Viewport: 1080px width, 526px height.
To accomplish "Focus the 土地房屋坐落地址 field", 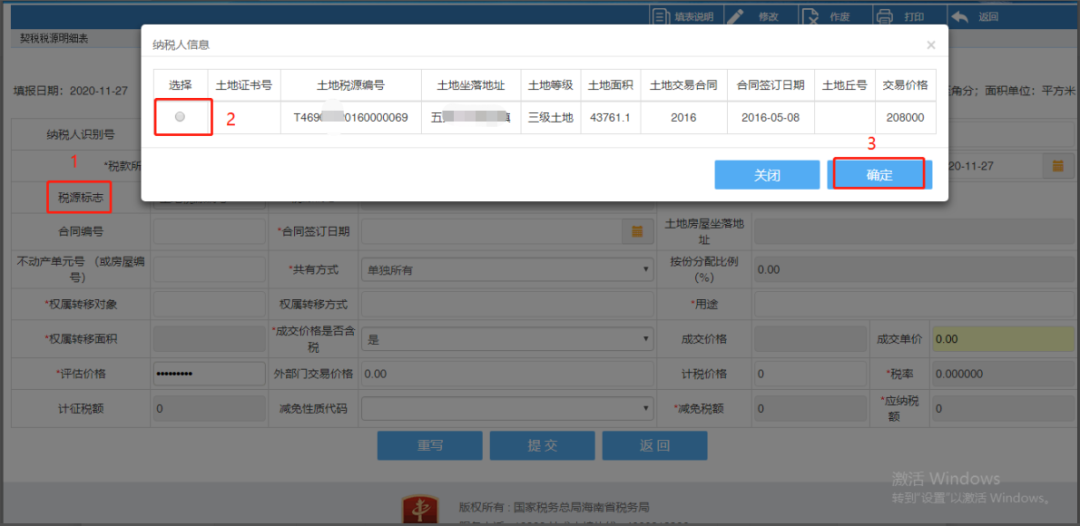I will click(914, 232).
